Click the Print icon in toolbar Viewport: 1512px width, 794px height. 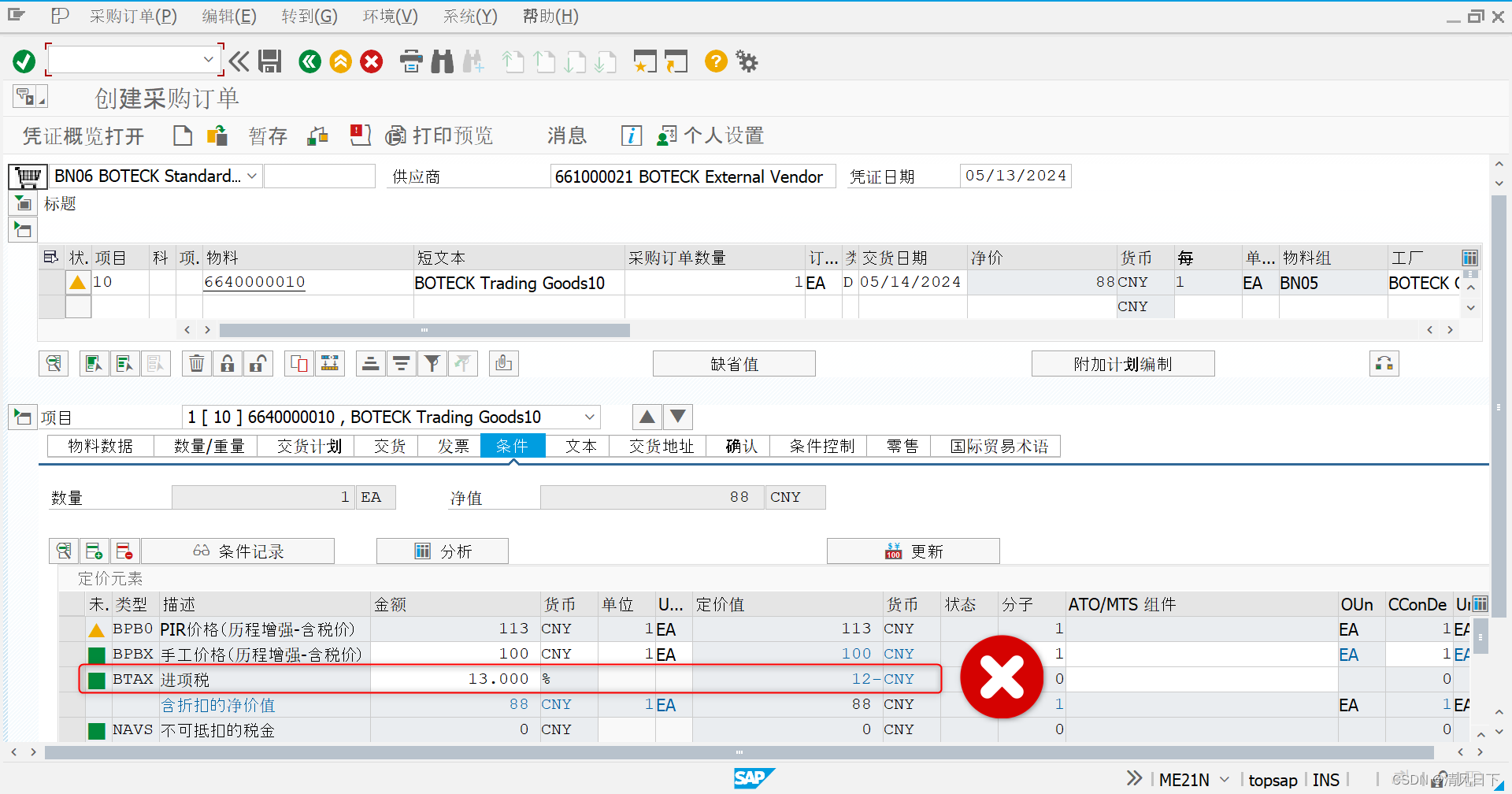pos(411,61)
